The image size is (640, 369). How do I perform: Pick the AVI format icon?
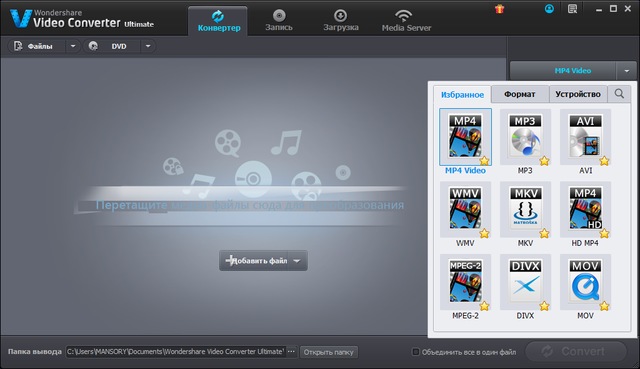[585, 136]
